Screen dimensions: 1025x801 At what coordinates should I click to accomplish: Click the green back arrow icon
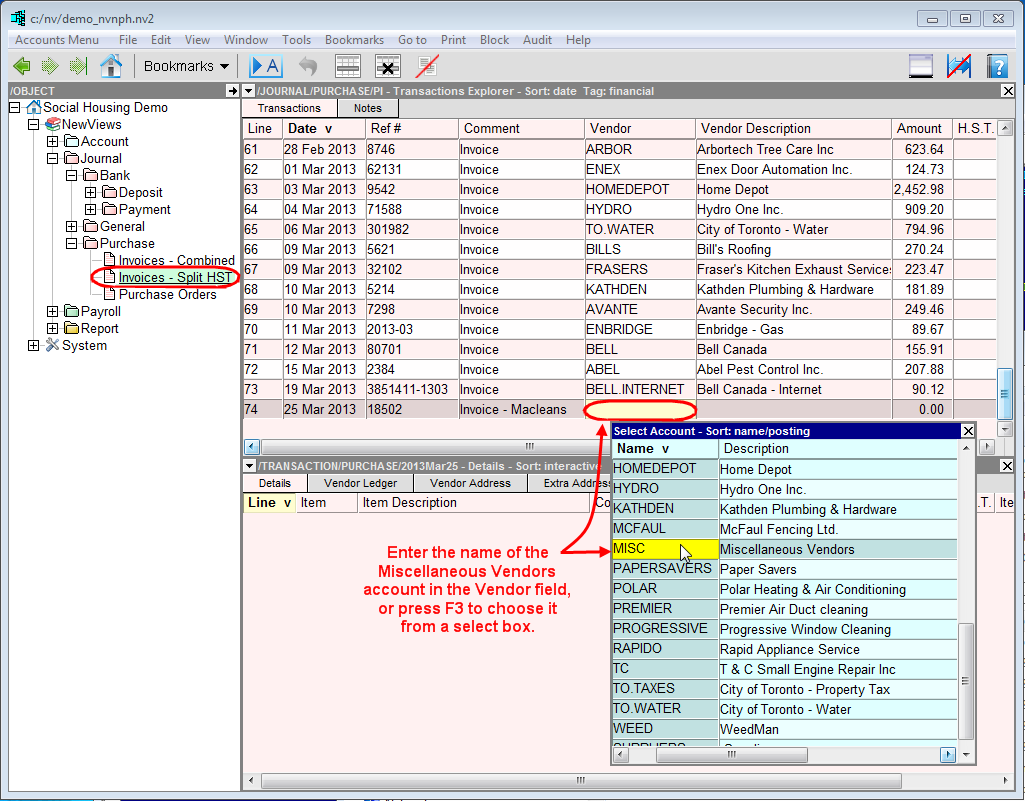[21, 66]
